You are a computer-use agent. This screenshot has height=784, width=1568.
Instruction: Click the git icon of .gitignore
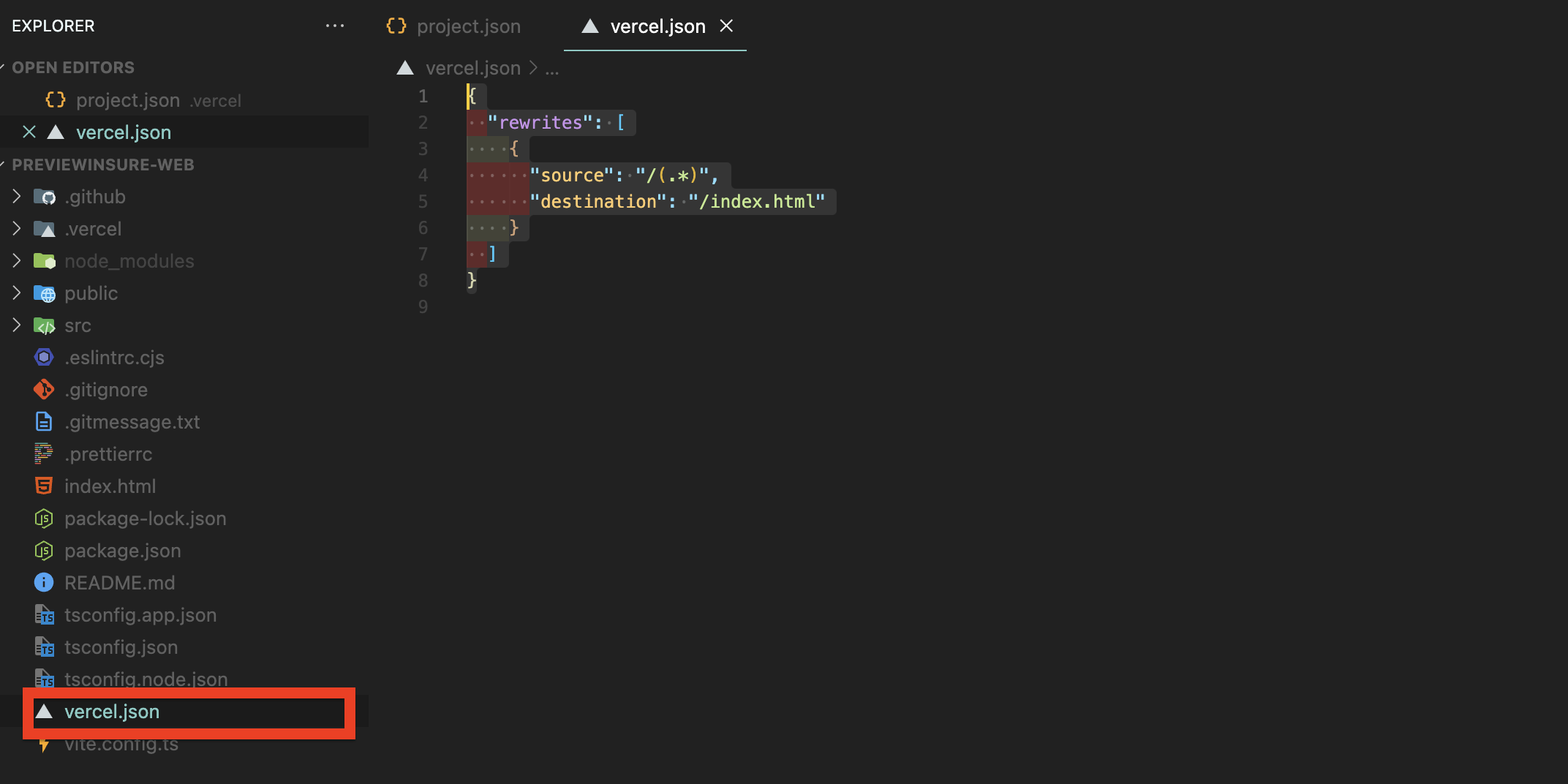pos(44,390)
